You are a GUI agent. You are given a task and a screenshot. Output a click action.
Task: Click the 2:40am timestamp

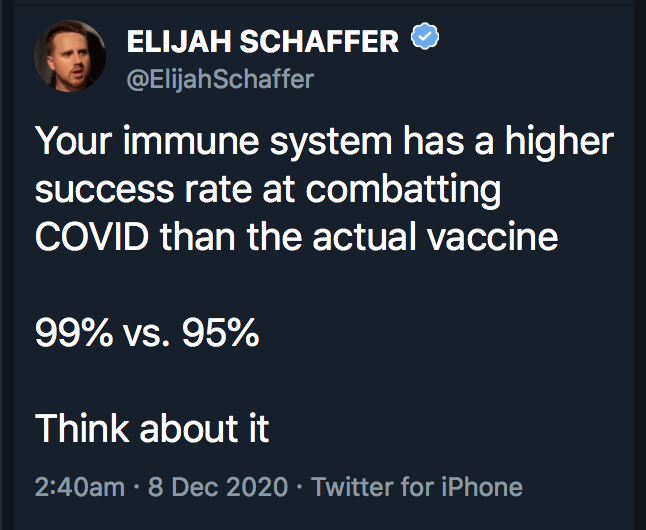[79, 487]
